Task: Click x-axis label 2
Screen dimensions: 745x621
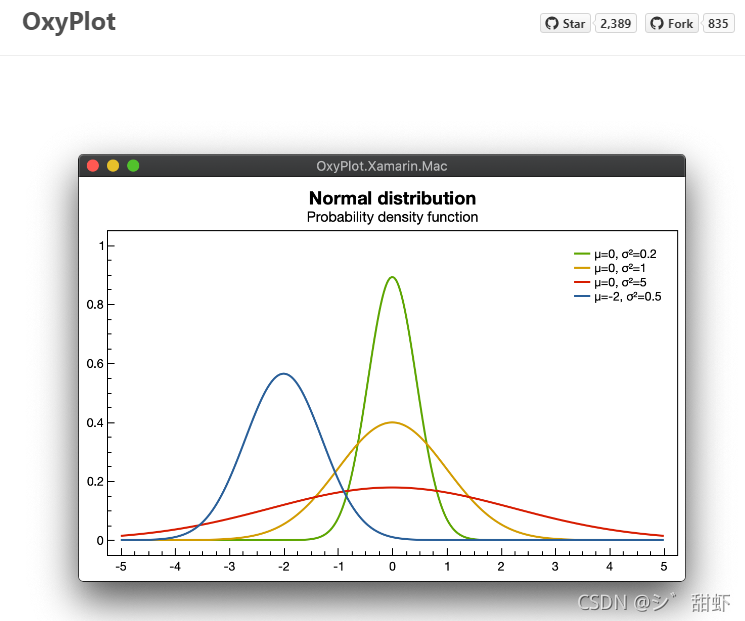Action: tap(501, 566)
